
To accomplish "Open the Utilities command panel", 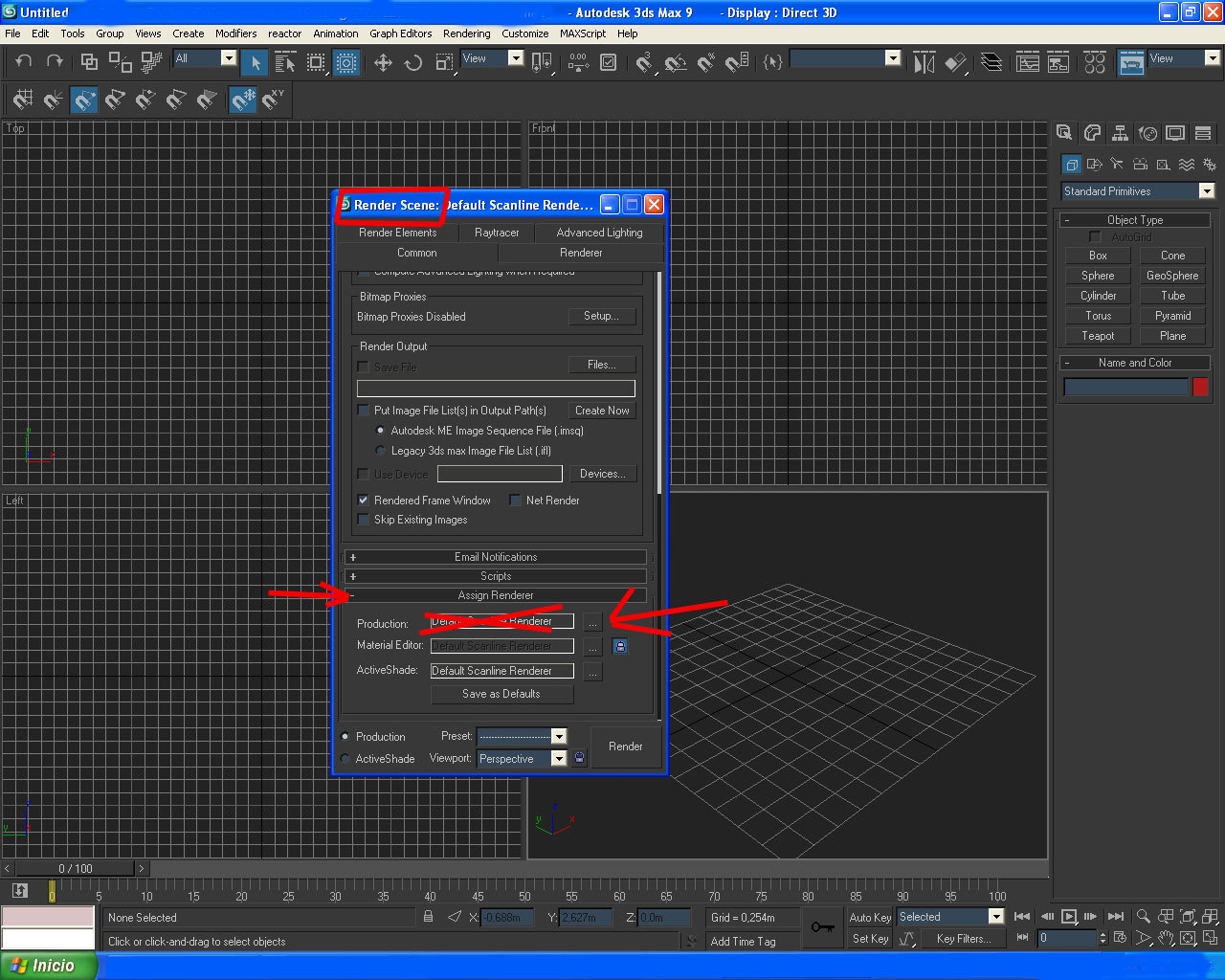I will pyautogui.click(x=1203, y=133).
